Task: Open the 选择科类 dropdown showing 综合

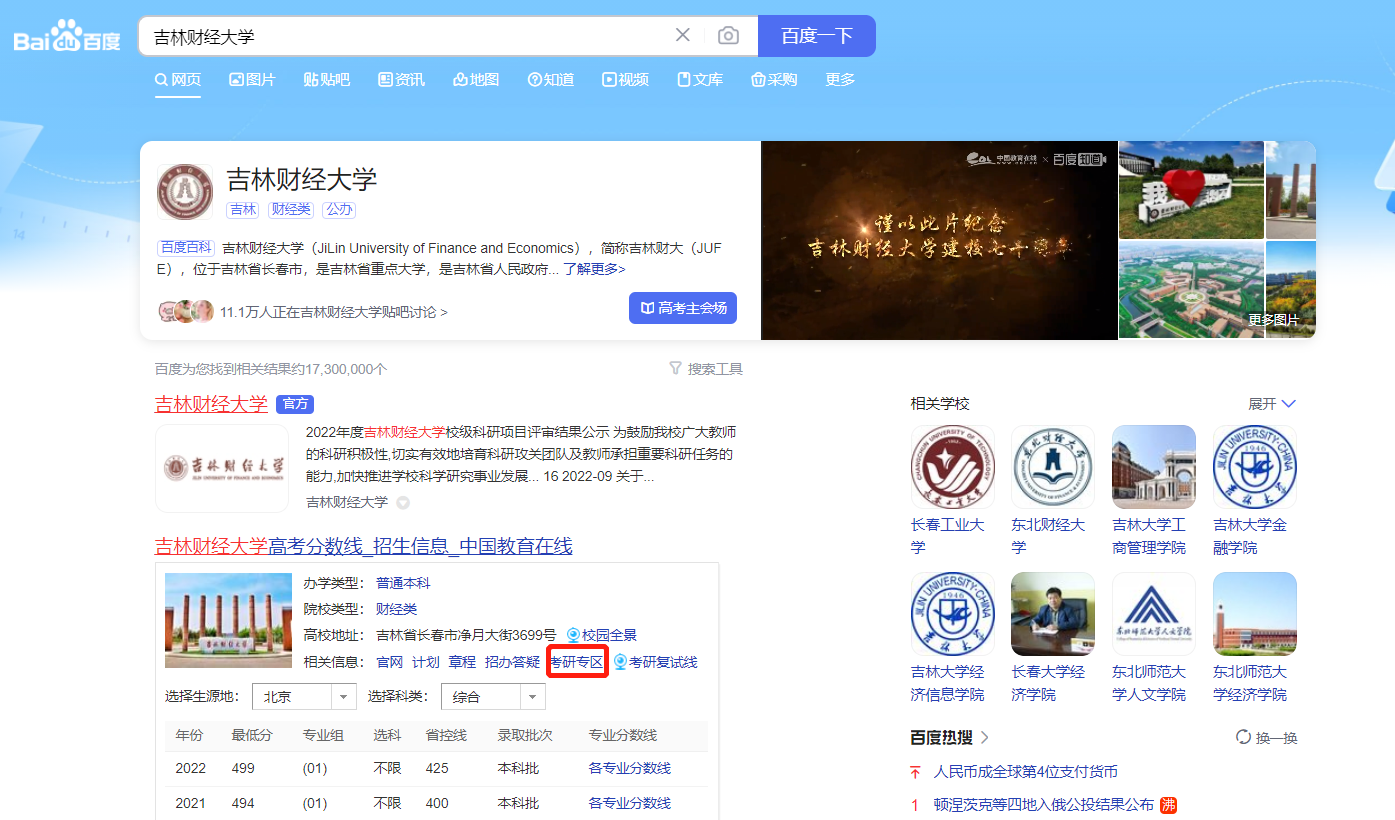Action: [x=493, y=697]
